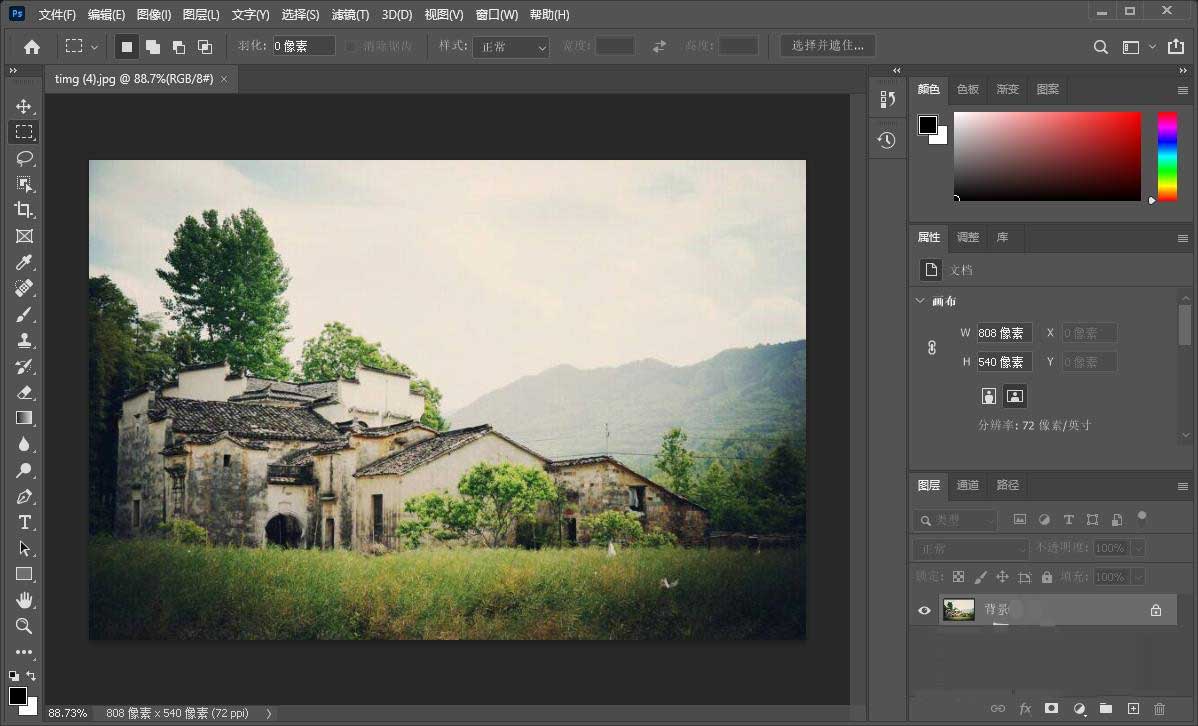This screenshot has height=726, width=1198.
Task: Open the 滤镜(T) menu
Action: click(x=350, y=15)
